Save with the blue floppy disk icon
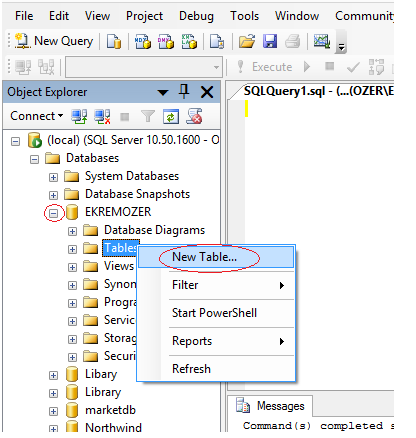The image size is (416, 438). coord(270,42)
